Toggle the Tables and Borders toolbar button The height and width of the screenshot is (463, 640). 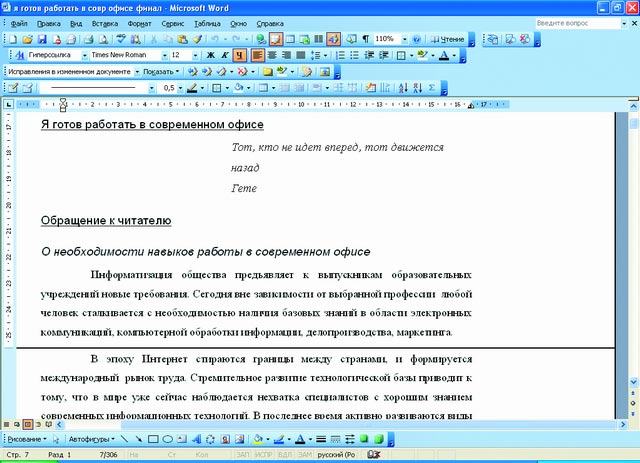(276, 39)
